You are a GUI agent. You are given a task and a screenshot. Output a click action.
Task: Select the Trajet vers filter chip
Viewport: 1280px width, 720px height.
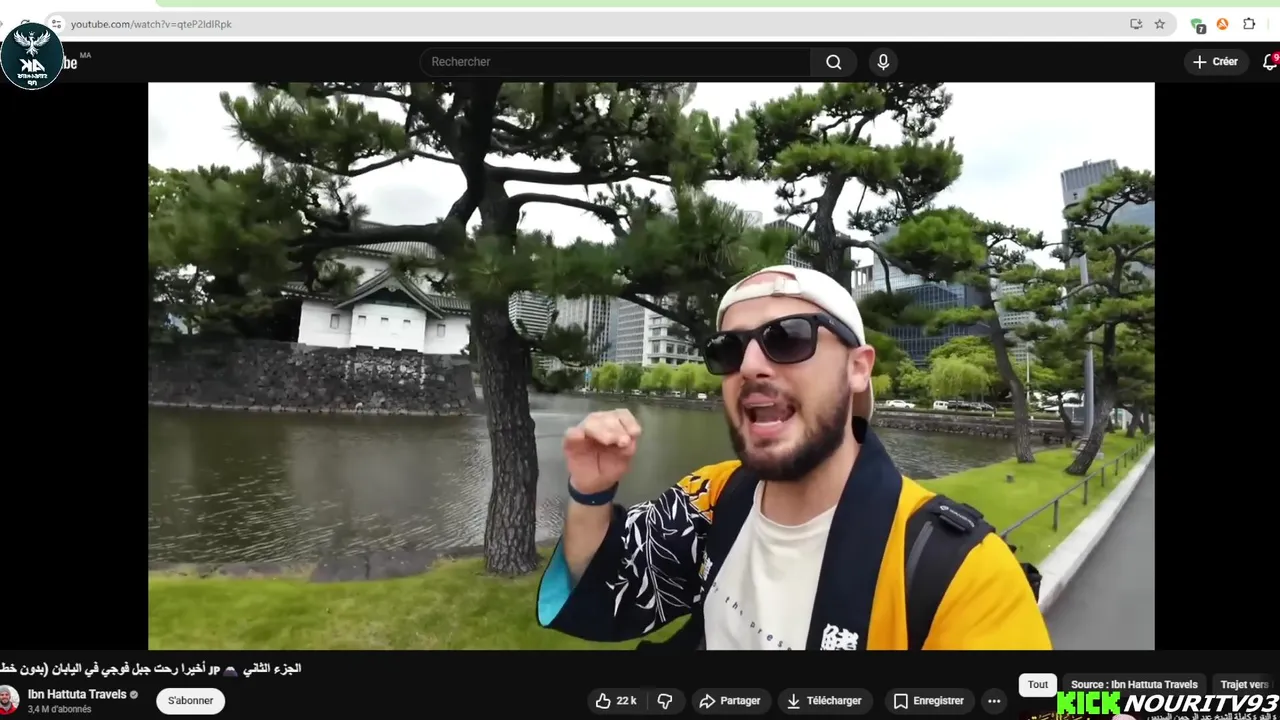[1244, 685]
